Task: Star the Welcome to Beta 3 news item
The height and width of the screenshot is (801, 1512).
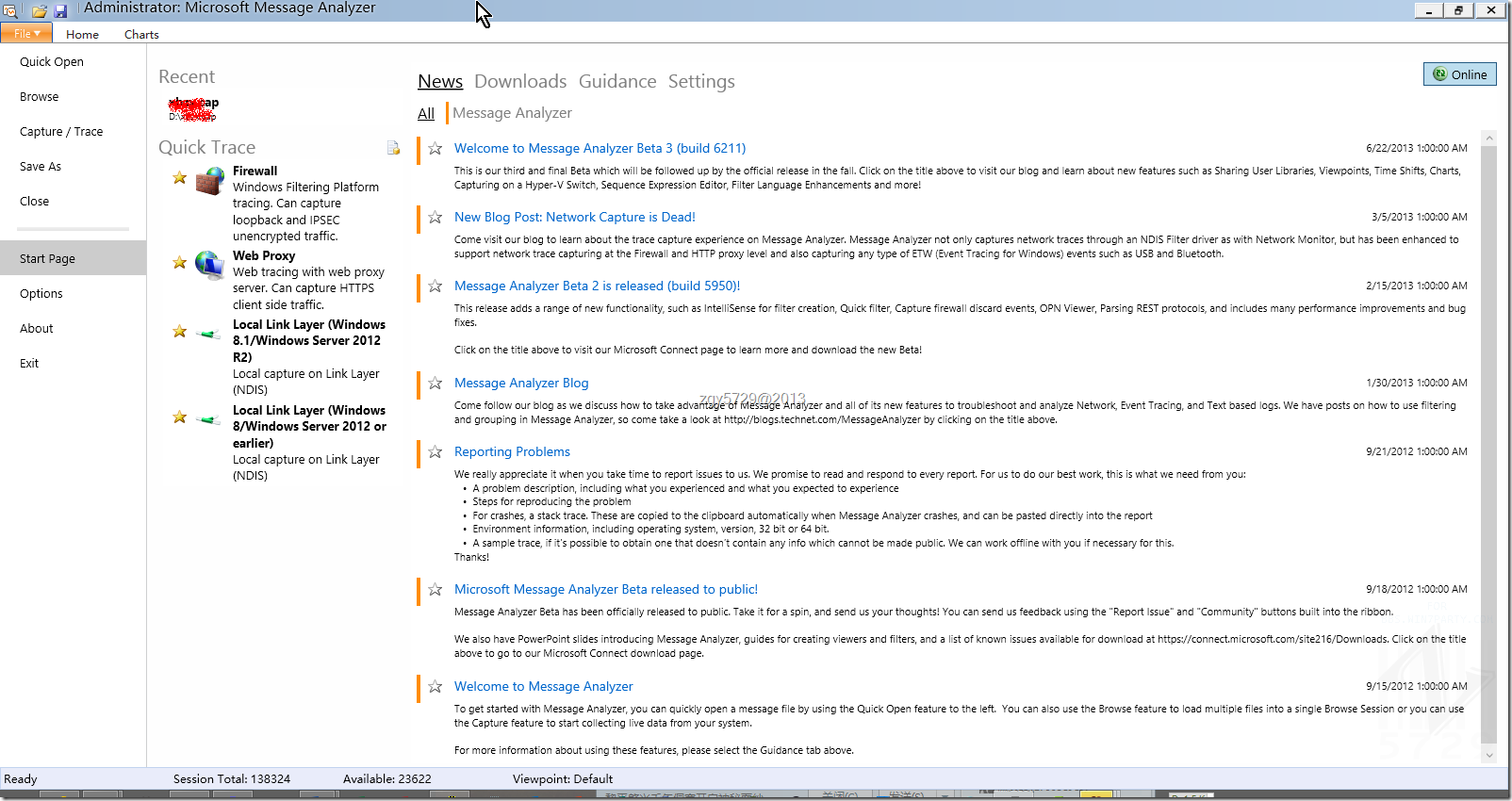Action: pos(435,149)
